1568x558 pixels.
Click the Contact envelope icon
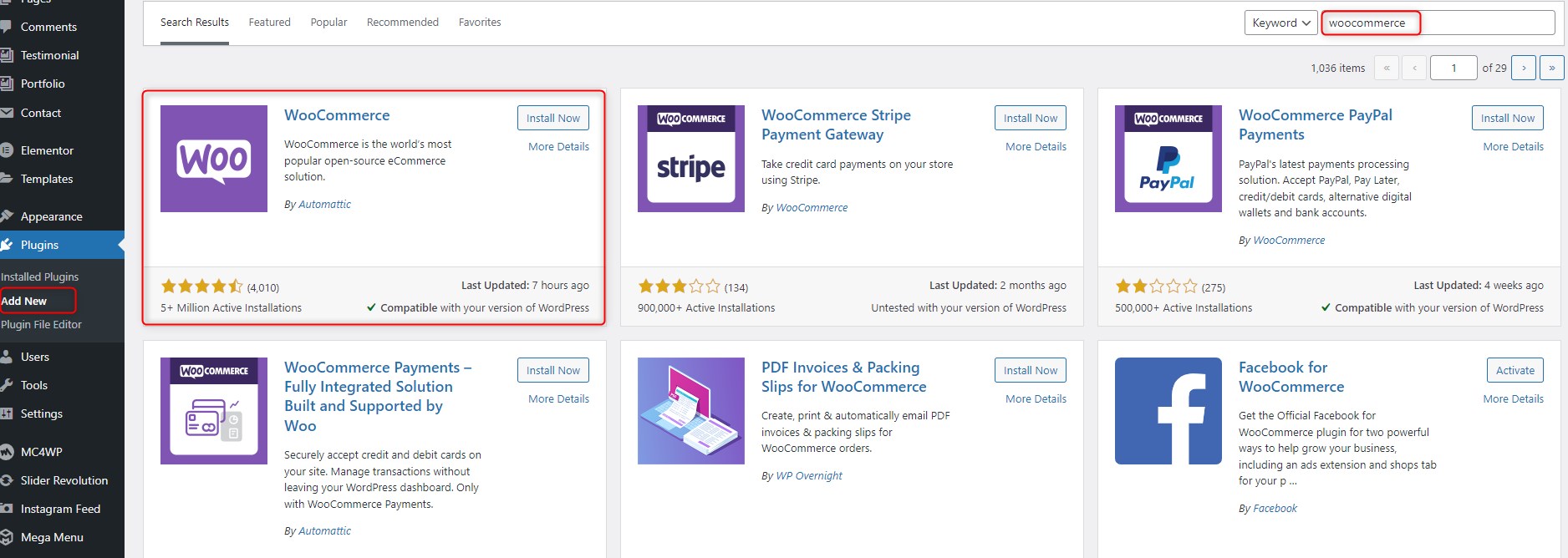tap(6, 113)
